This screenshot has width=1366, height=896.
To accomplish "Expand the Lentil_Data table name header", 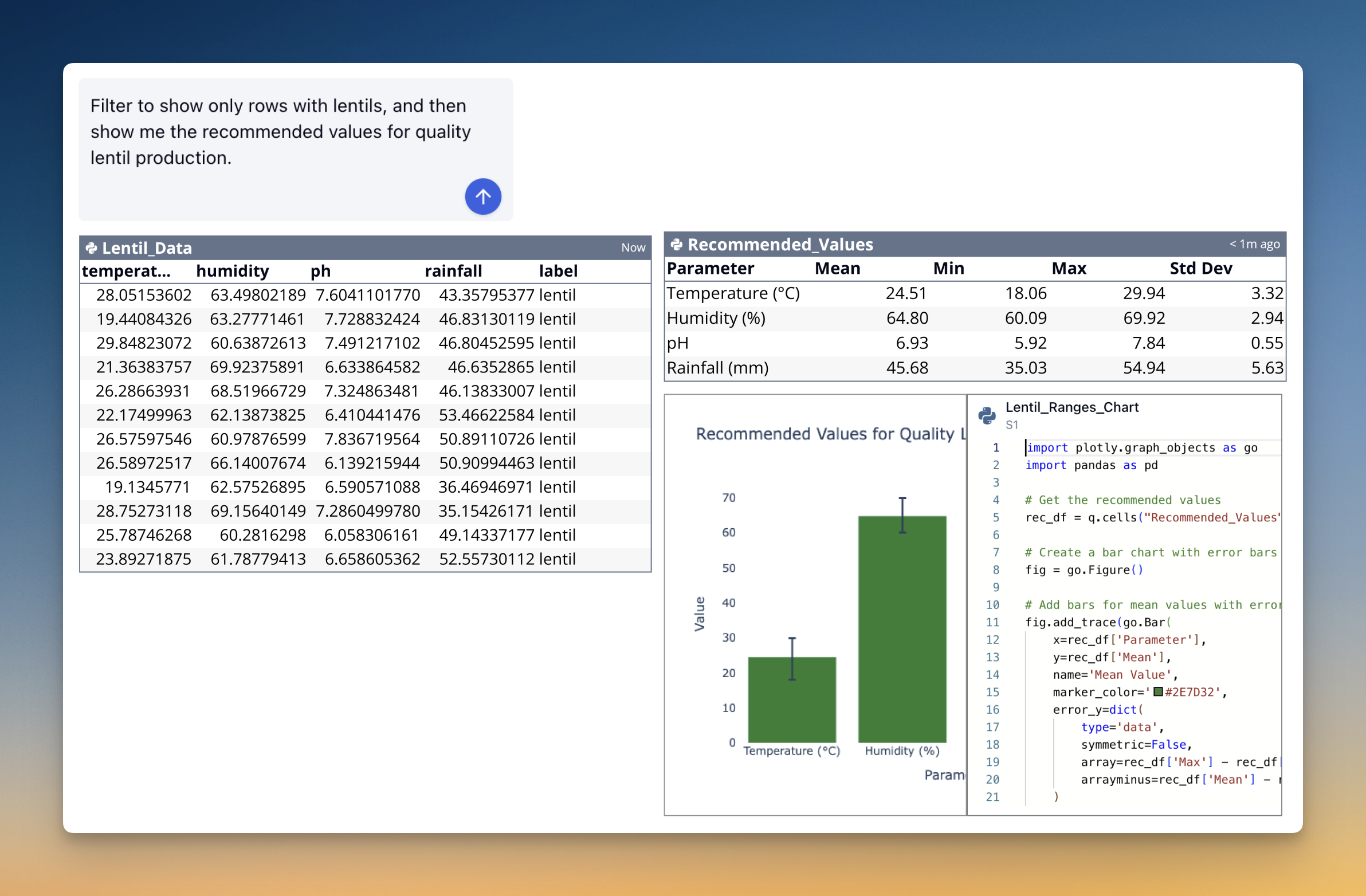I will [x=147, y=247].
